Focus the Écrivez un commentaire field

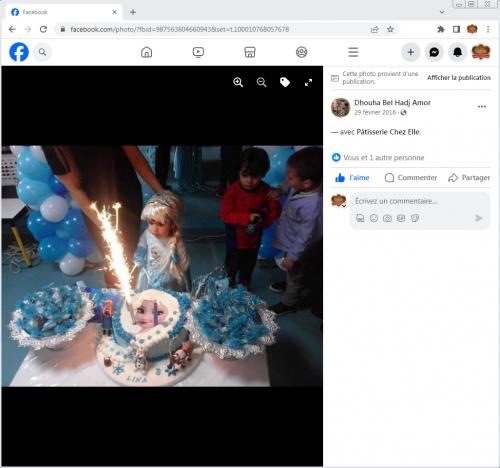396,201
